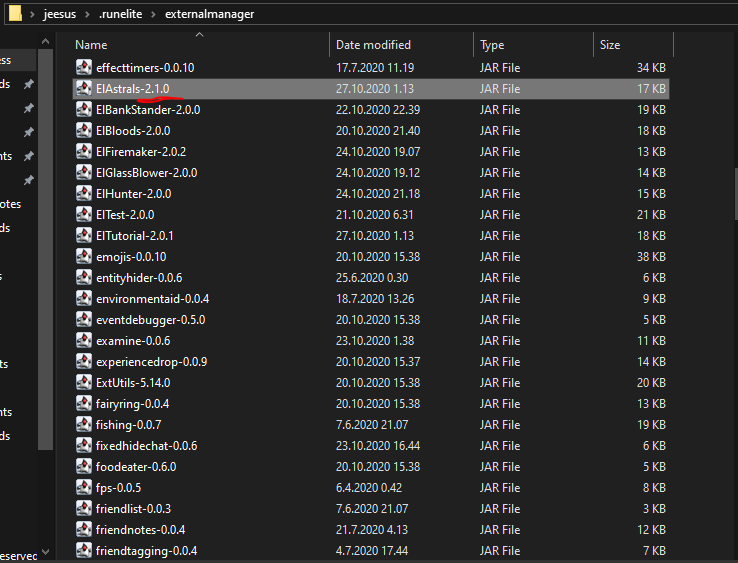
Task: Click the 38 KB size of emojis
Action: coord(651,257)
